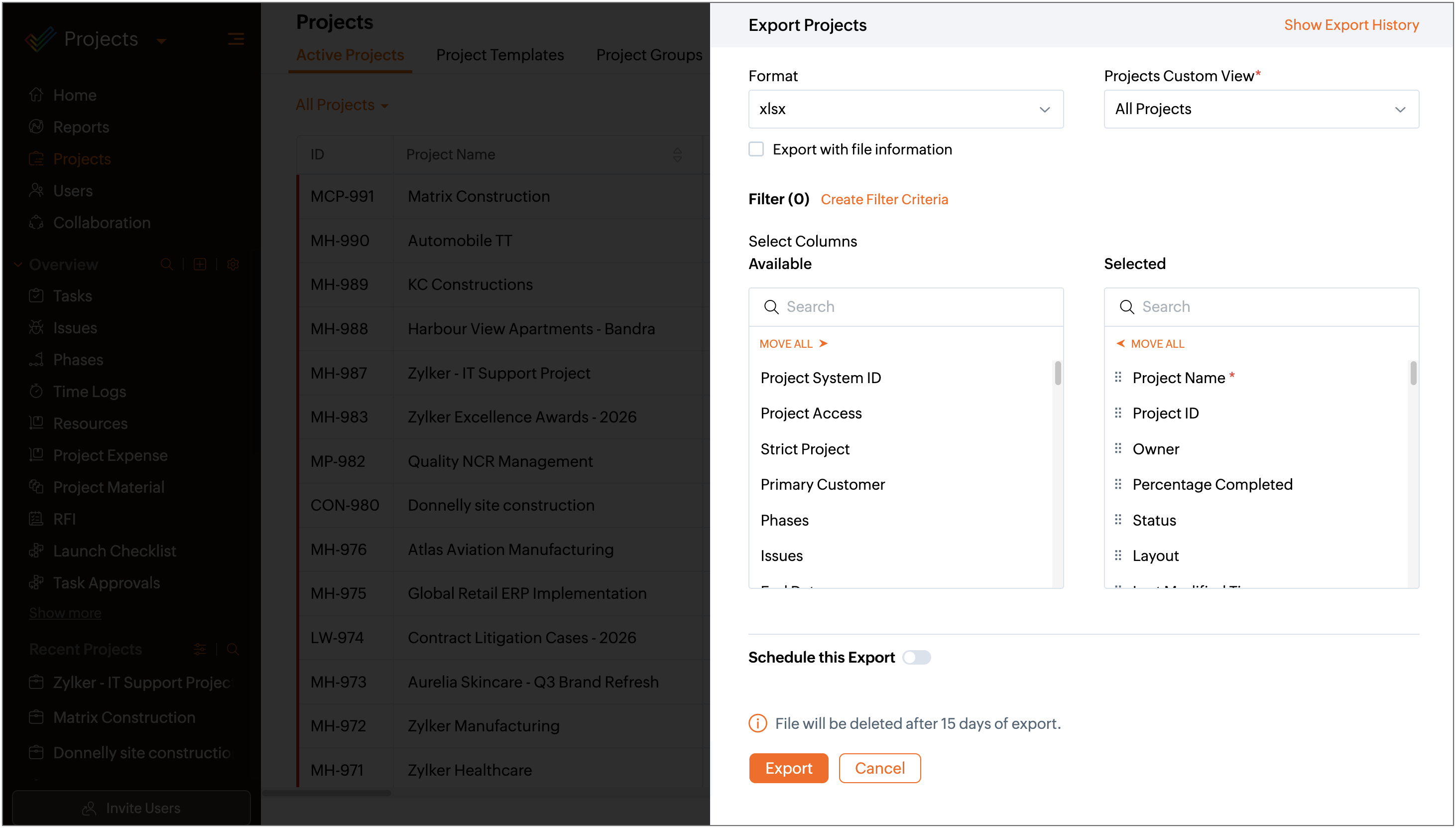
Task: Select Primary Customer in Available list
Action: click(x=822, y=485)
